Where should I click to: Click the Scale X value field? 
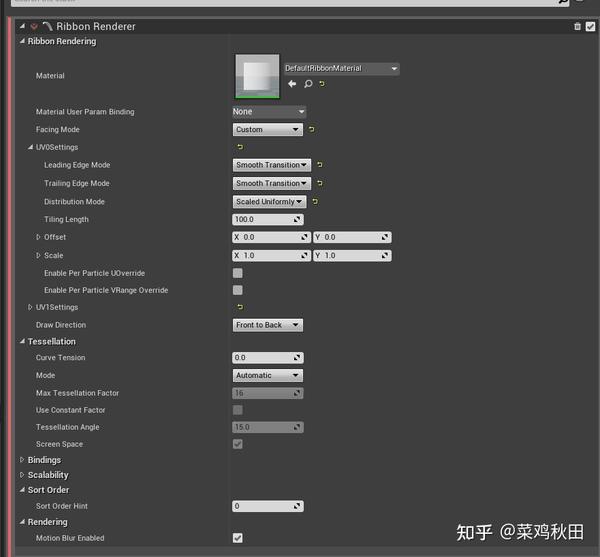click(x=271, y=255)
